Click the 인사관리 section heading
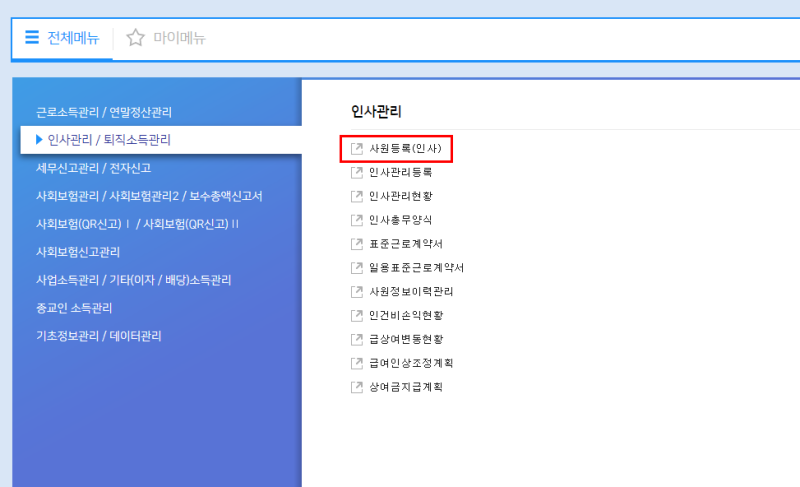800x487 pixels. [x=377, y=111]
